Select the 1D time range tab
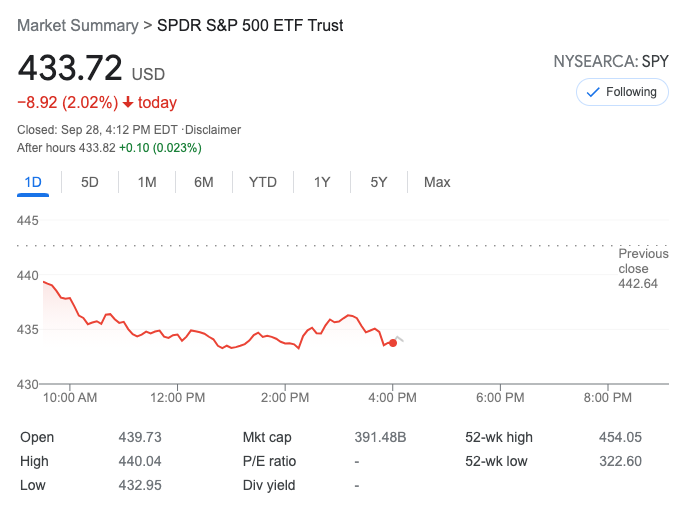 click(33, 182)
